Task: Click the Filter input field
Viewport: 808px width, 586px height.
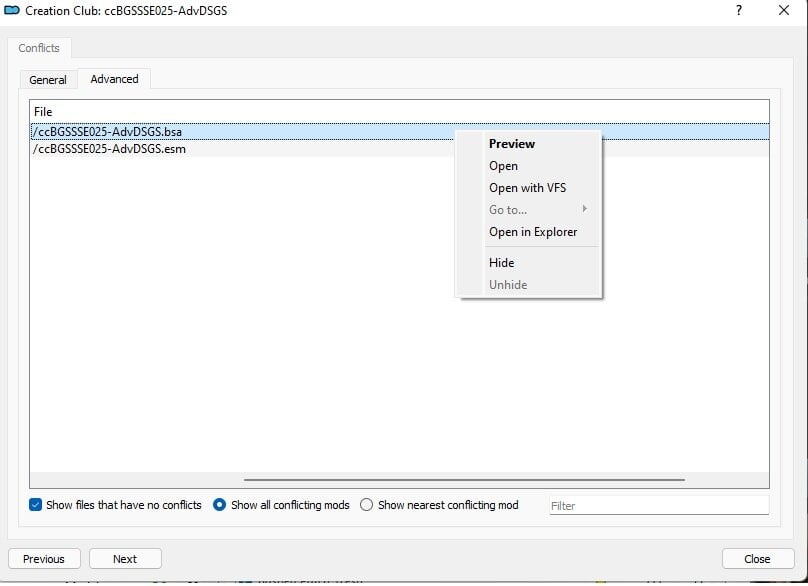Action: [659, 506]
